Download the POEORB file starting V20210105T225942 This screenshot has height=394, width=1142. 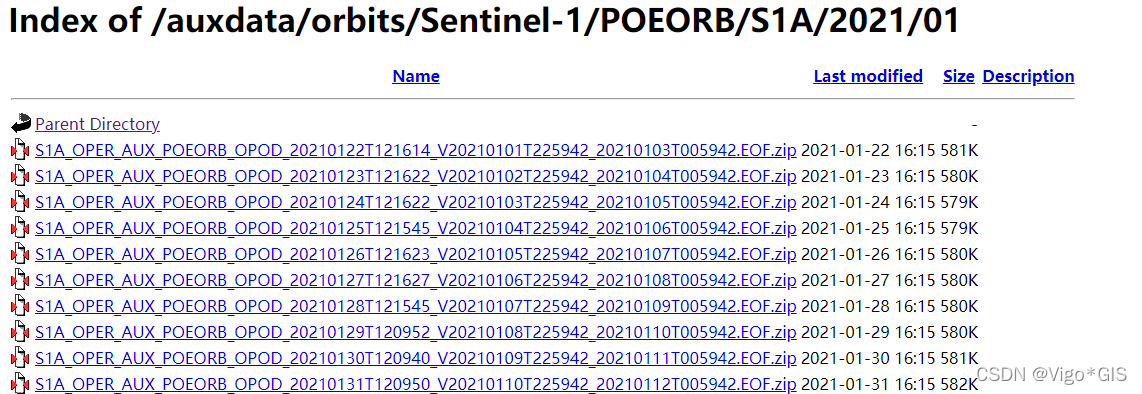(x=416, y=255)
